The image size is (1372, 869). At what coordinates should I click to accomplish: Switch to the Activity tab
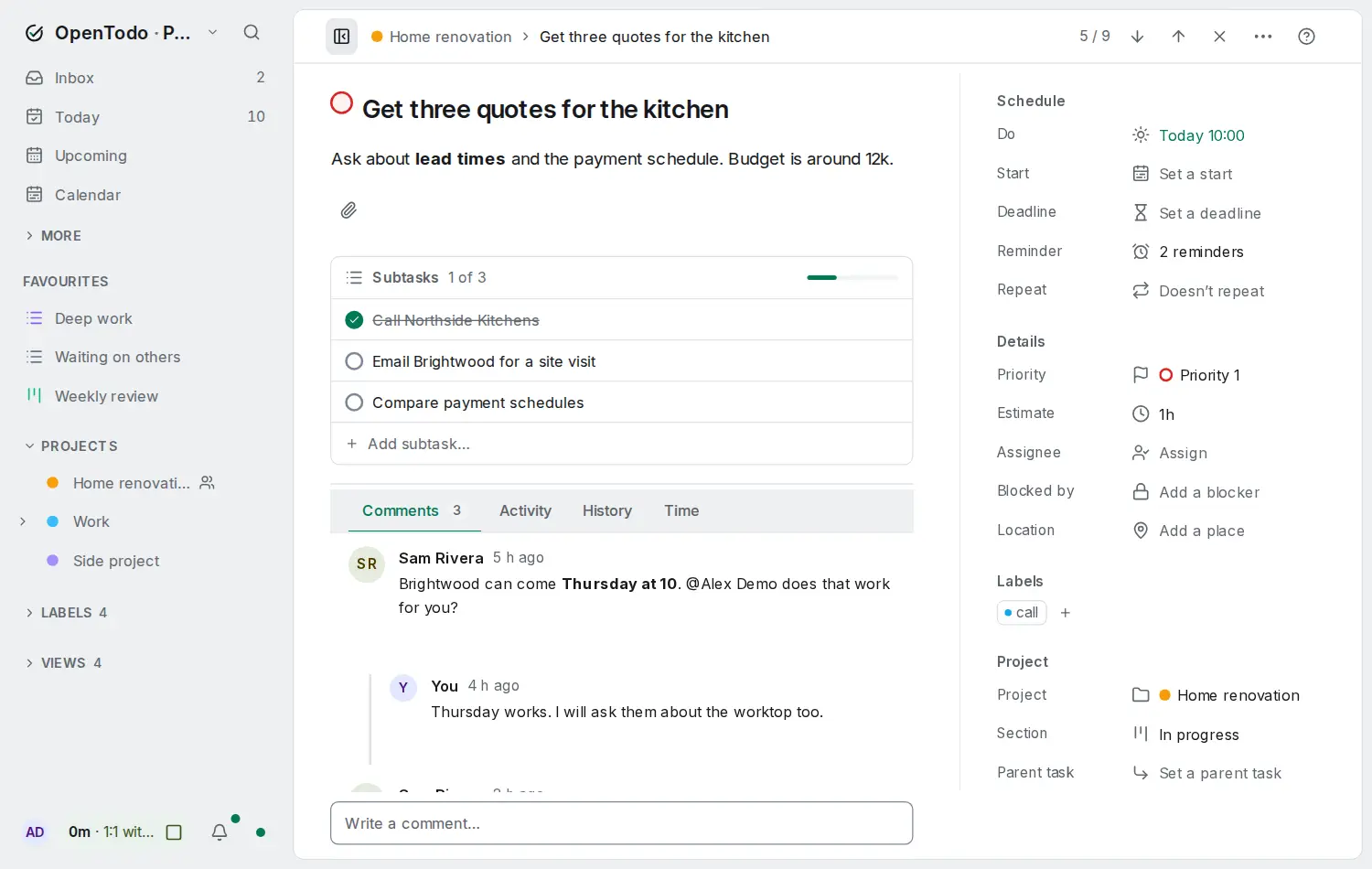pyautogui.click(x=526, y=510)
